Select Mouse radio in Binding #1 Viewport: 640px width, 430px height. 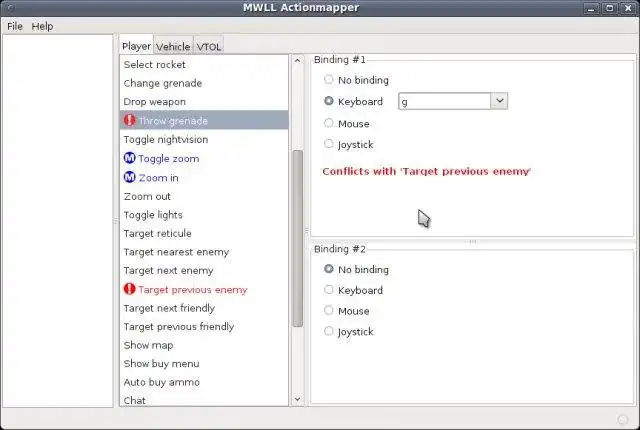click(329, 123)
